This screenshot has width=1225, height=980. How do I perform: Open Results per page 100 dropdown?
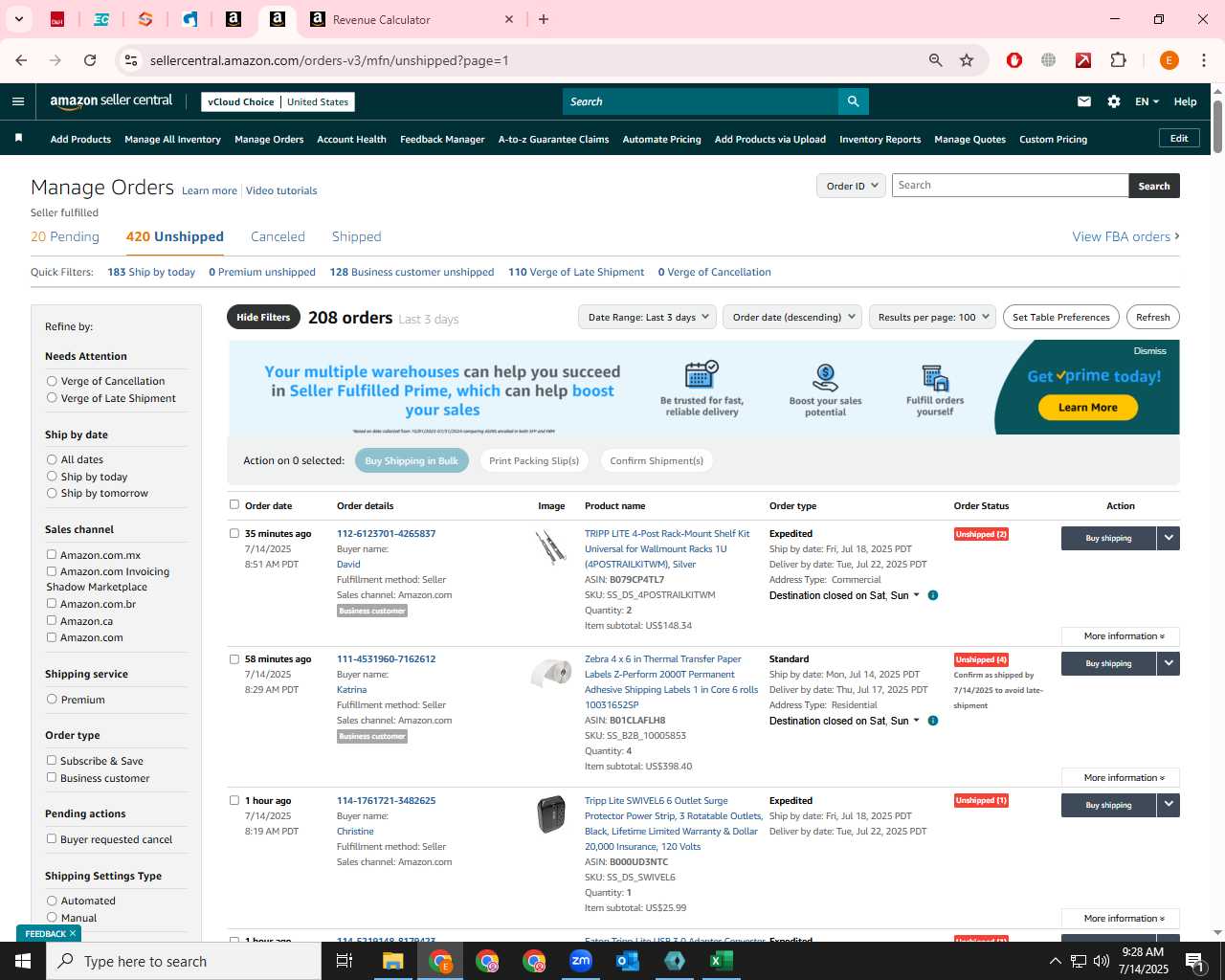coord(933,317)
